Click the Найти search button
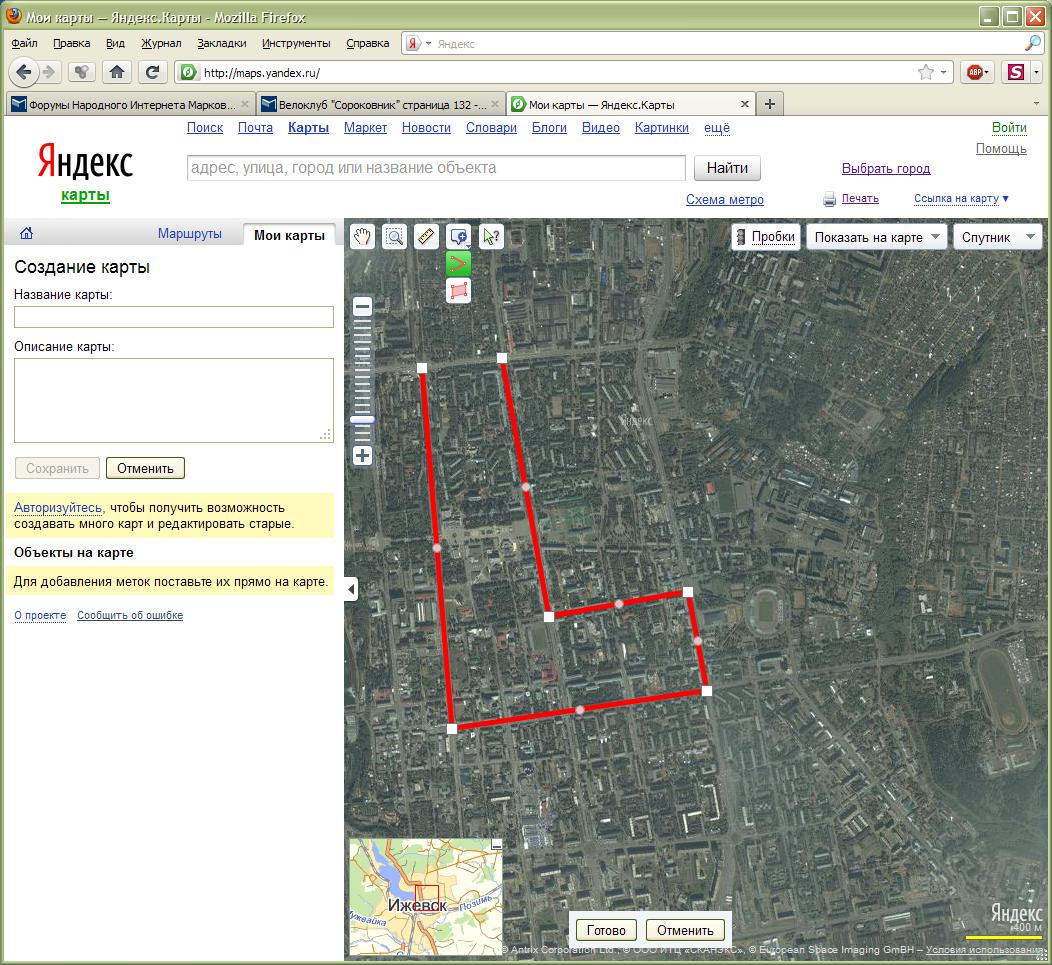Screen dimensions: 1052x965 (x=727, y=168)
